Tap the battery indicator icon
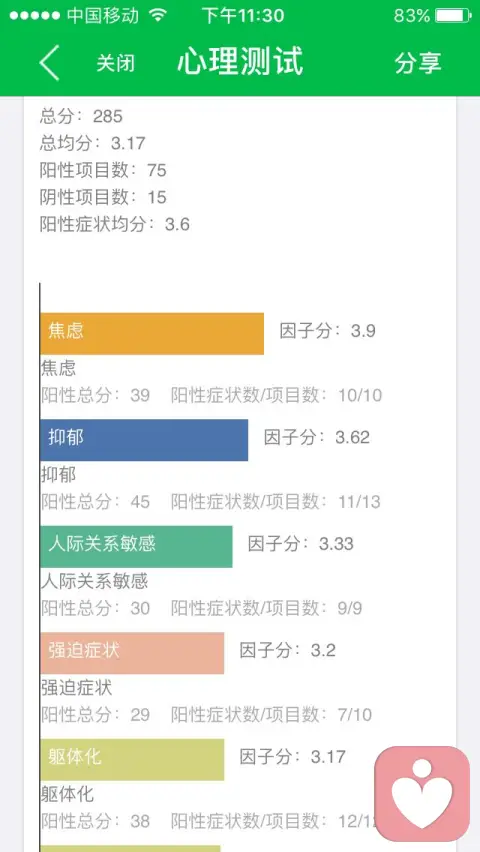The width and height of the screenshot is (480, 852). point(453,15)
